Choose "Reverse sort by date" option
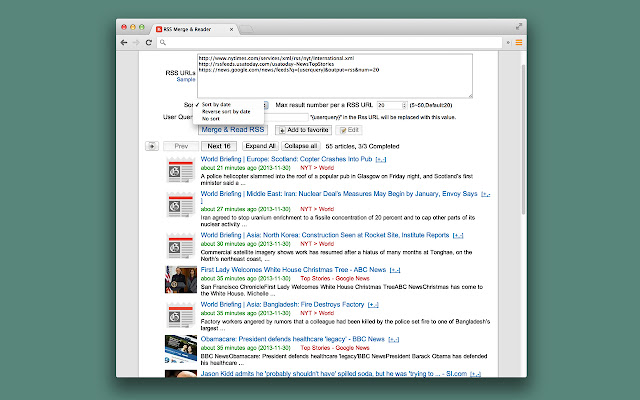 click(225, 111)
